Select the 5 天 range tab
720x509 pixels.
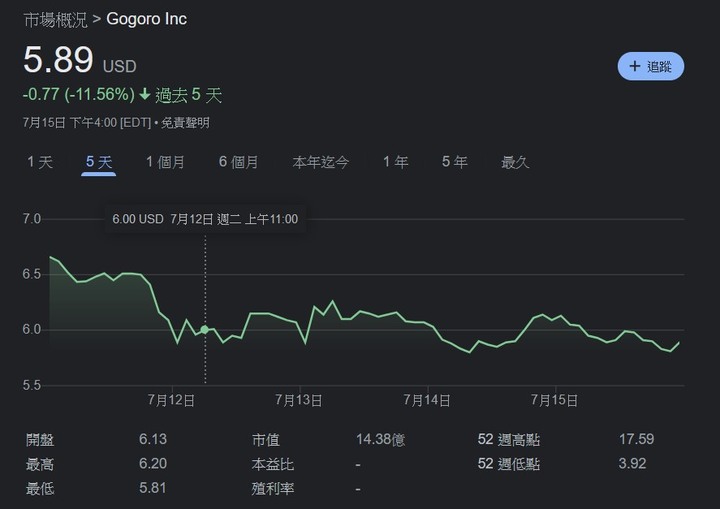pos(99,162)
